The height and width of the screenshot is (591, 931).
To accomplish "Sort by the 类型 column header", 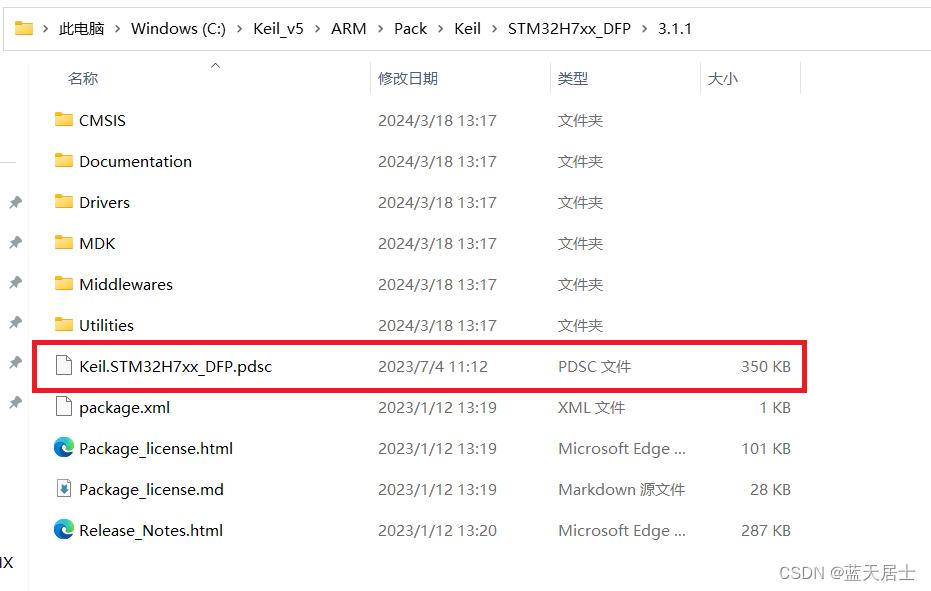I will click(x=573, y=78).
